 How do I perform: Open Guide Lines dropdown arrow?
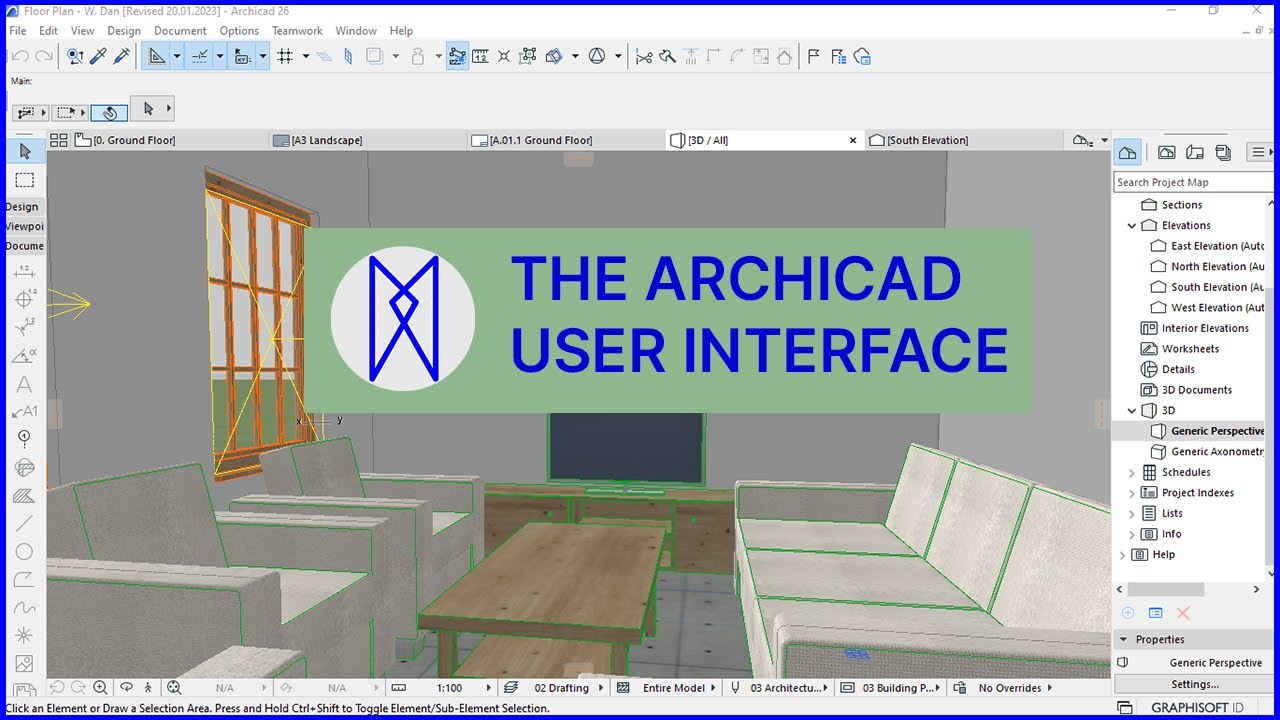pos(177,57)
